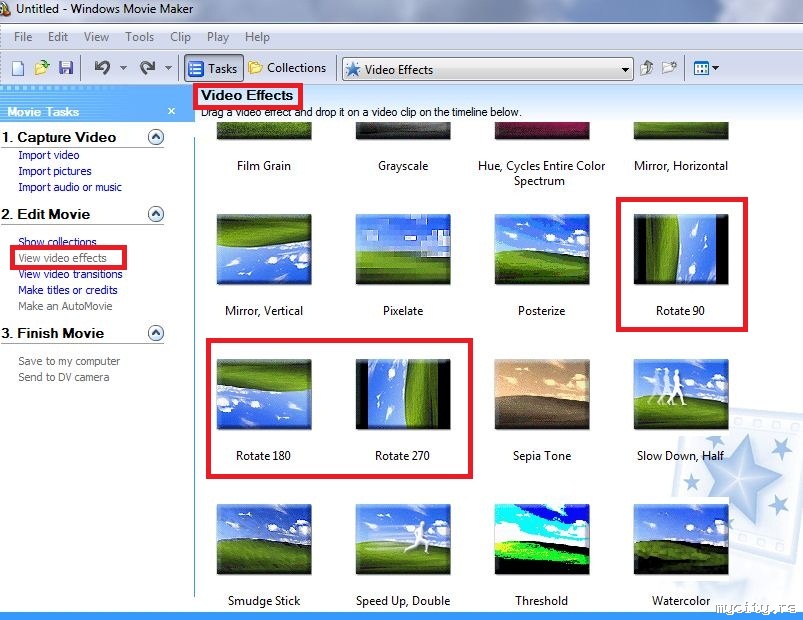This screenshot has width=803, height=620.
Task: Select the Pixelate effect thumbnail
Action: click(403, 249)
